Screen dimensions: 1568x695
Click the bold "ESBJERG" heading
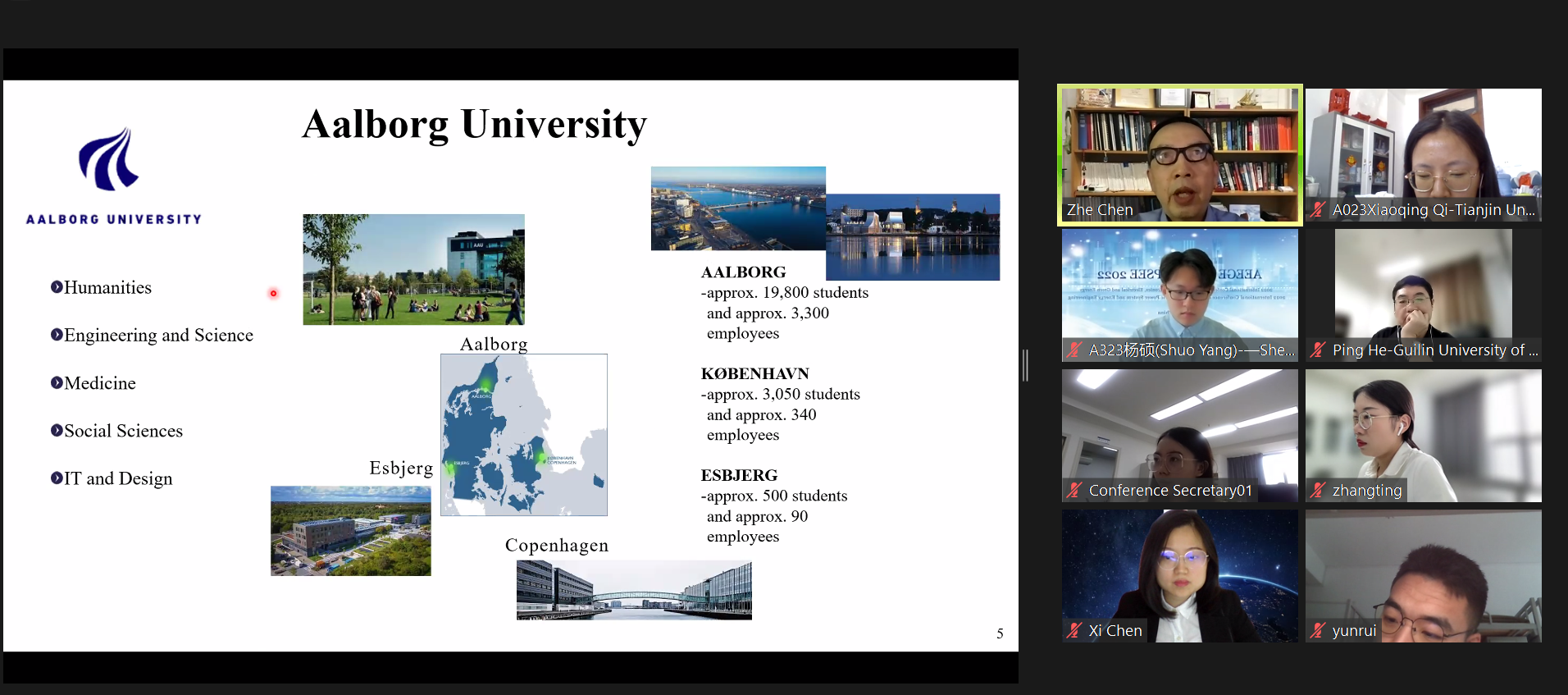(740, 475)
